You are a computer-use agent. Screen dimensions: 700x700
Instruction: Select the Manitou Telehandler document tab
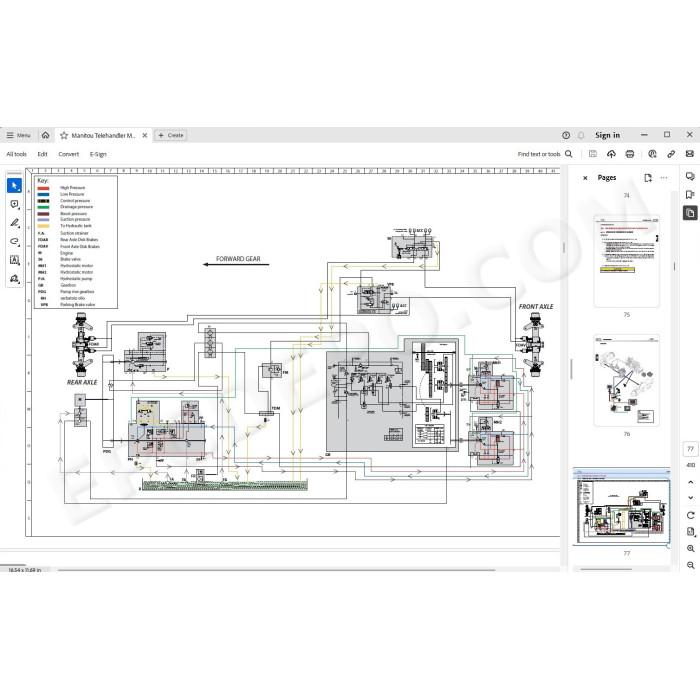click(103, 135)
